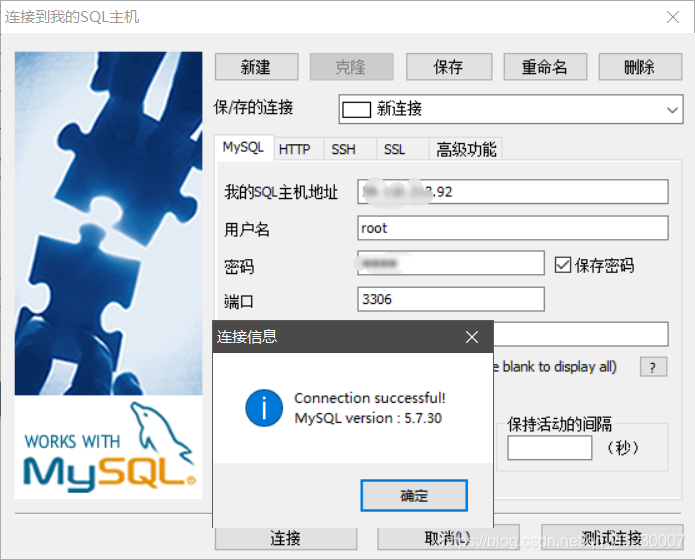
Task: Click the 重命名 (Rename) button
Action: (x=545, y=67)
